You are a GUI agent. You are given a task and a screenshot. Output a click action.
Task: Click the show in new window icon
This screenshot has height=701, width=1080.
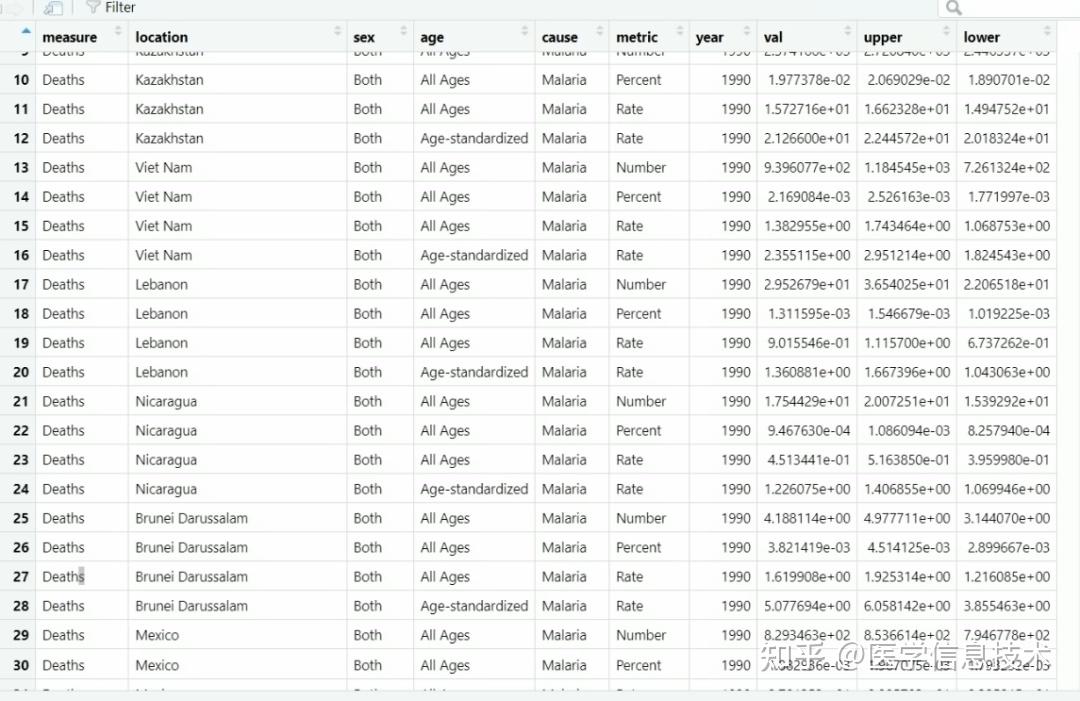(x=53, y=8)
